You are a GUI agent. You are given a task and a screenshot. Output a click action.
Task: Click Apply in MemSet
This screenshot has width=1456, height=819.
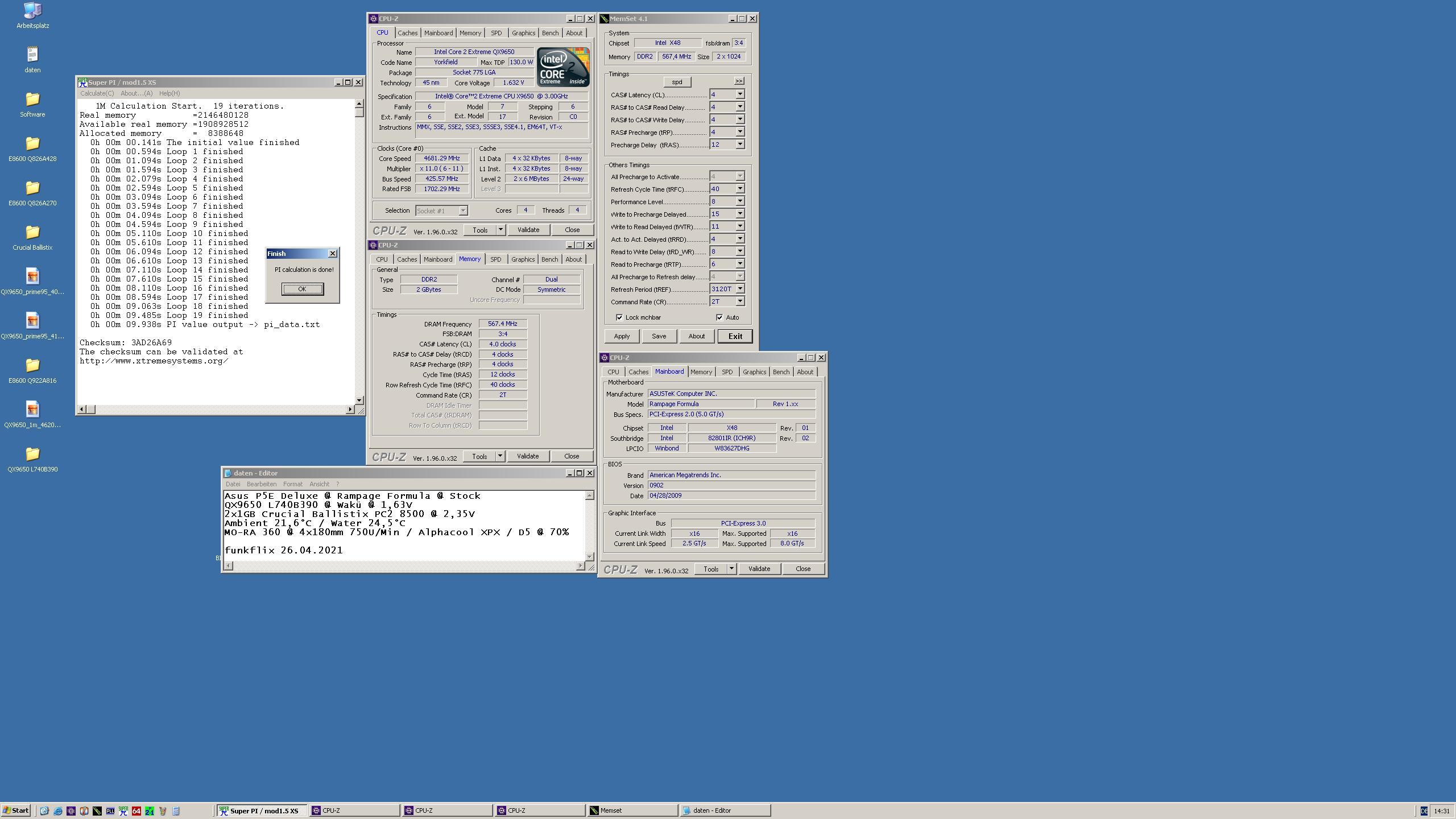pos(622,336)
